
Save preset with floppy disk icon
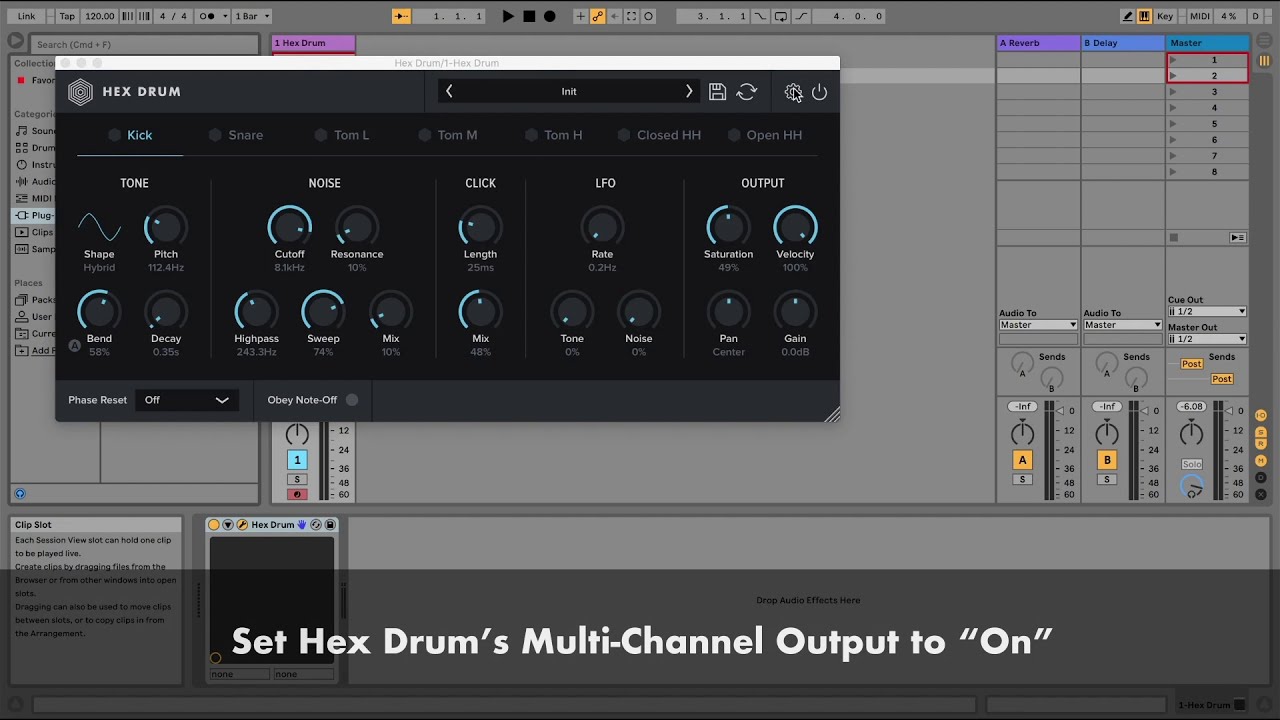(x=717, y=92)
